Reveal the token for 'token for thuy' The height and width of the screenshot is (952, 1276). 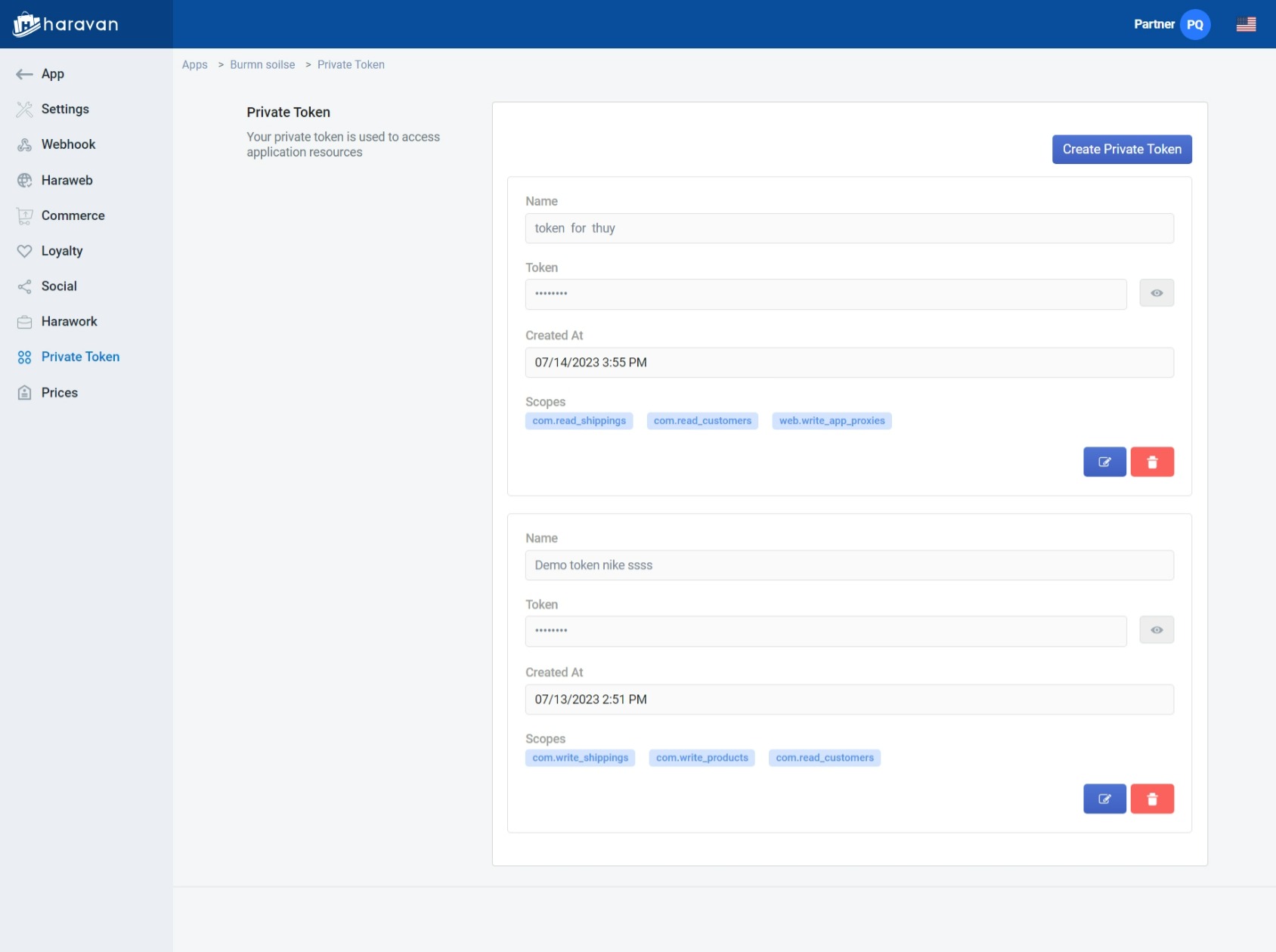(1156, 293)
